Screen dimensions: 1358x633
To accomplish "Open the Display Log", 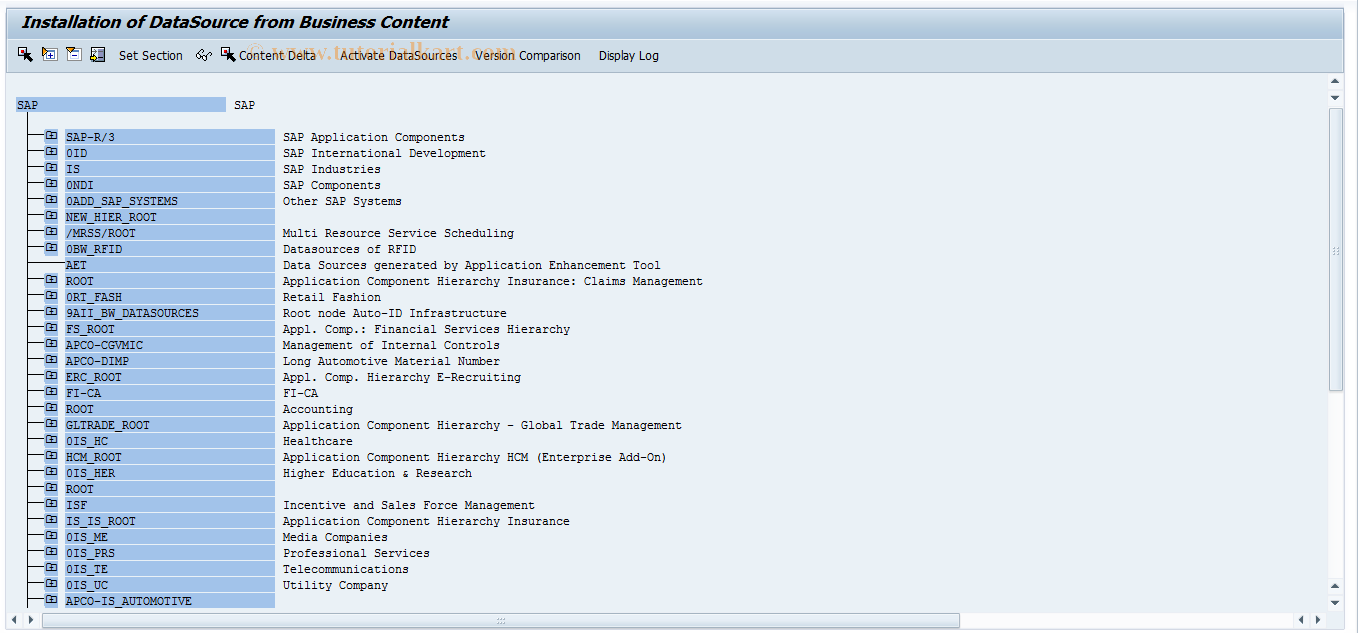I will (628, 56).
